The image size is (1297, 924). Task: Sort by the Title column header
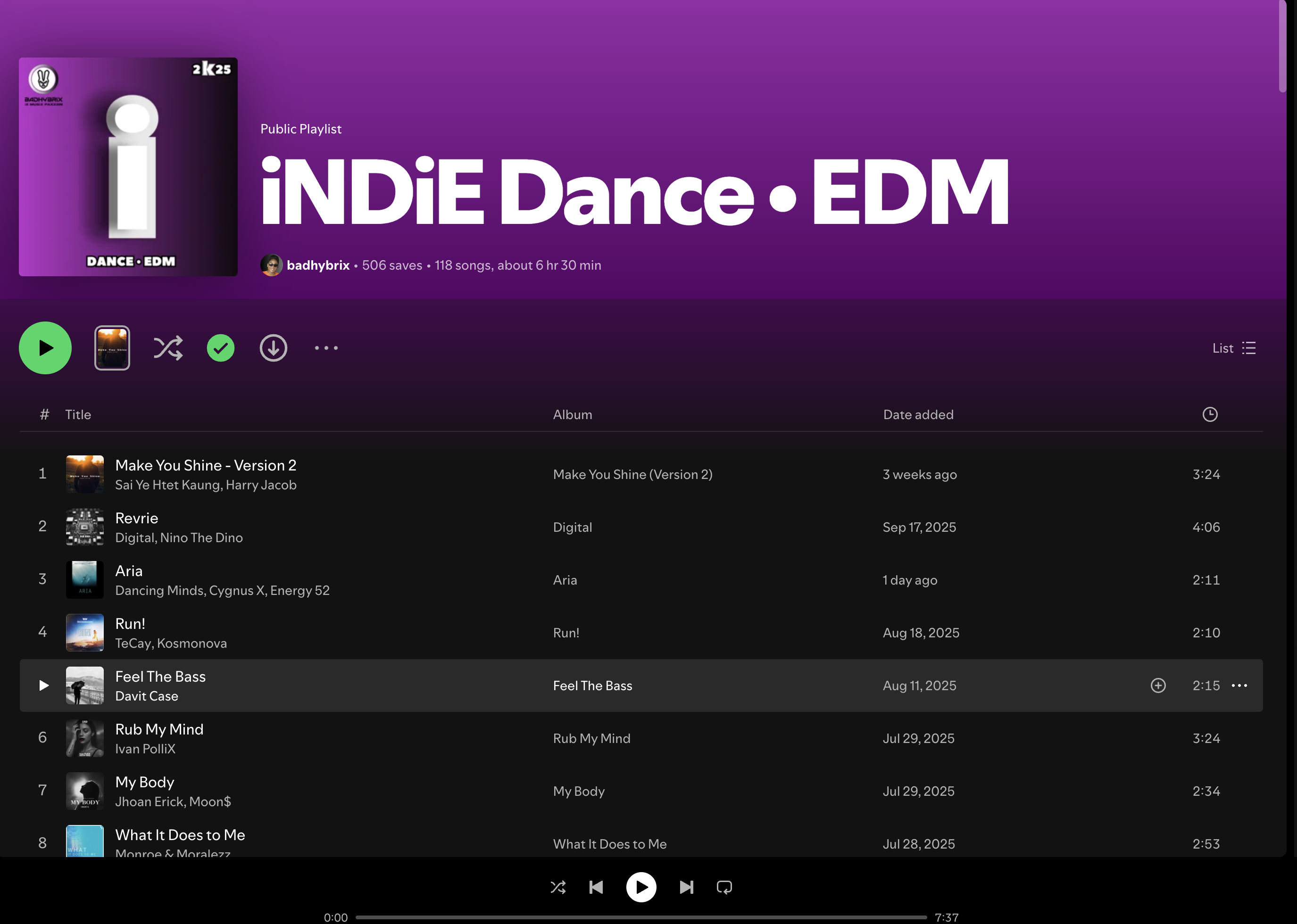tap(78, 415)
